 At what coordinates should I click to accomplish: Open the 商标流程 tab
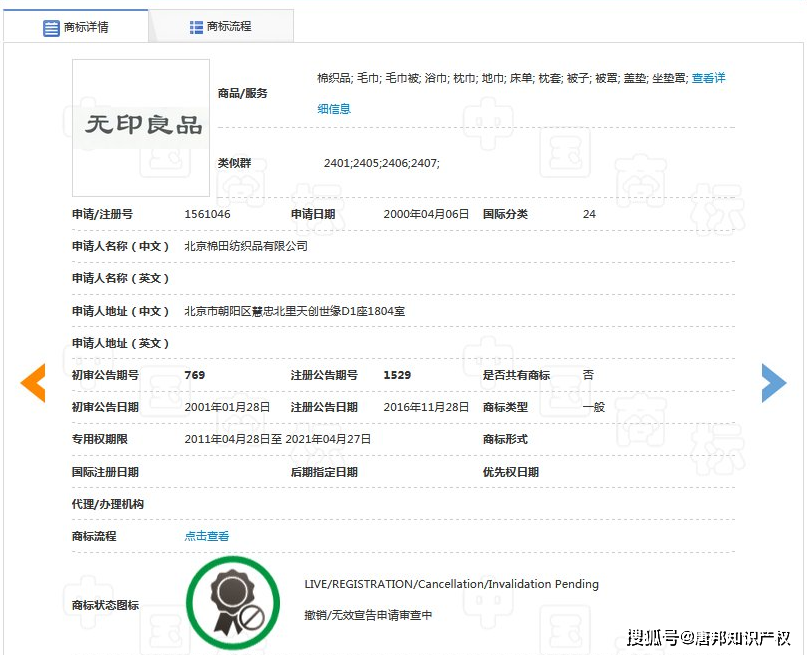221,26
